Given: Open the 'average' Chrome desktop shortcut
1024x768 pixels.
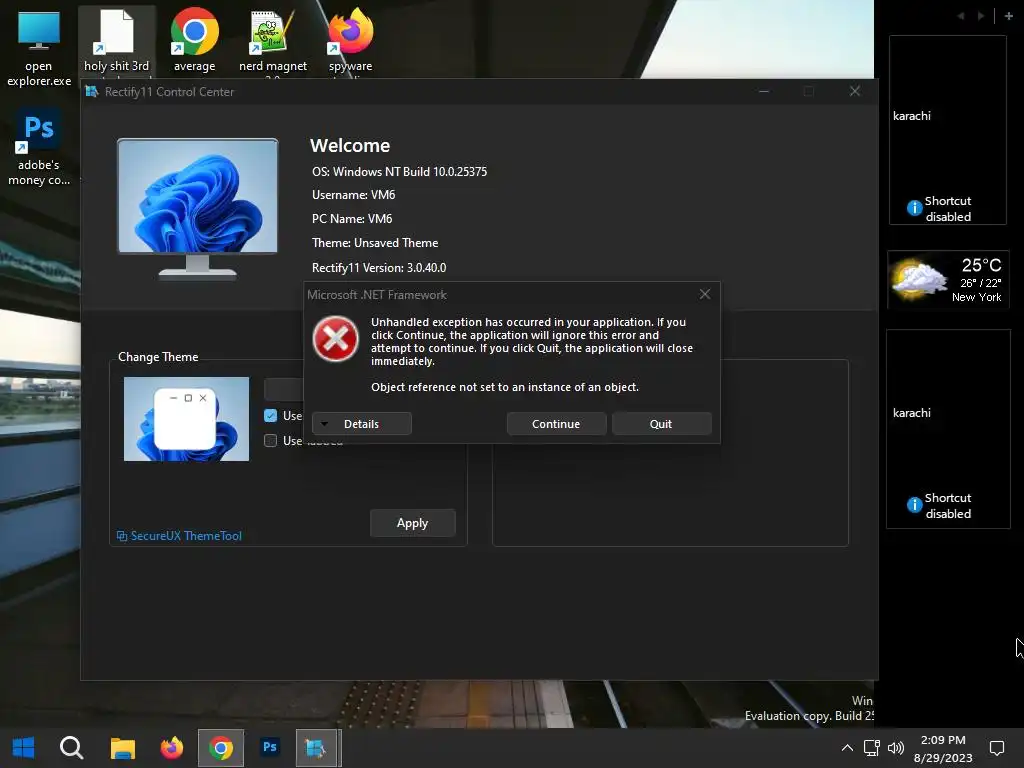Looking at the screenshot, I should pos(195,40).
